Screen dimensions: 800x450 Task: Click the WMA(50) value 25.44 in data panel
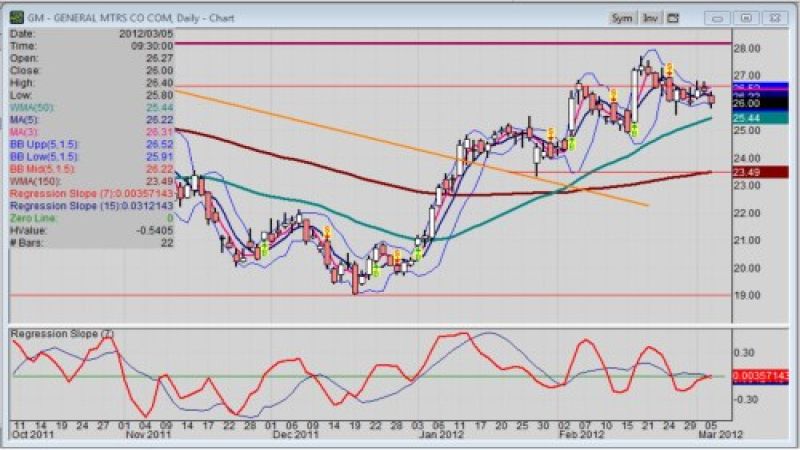coord(160,108)
